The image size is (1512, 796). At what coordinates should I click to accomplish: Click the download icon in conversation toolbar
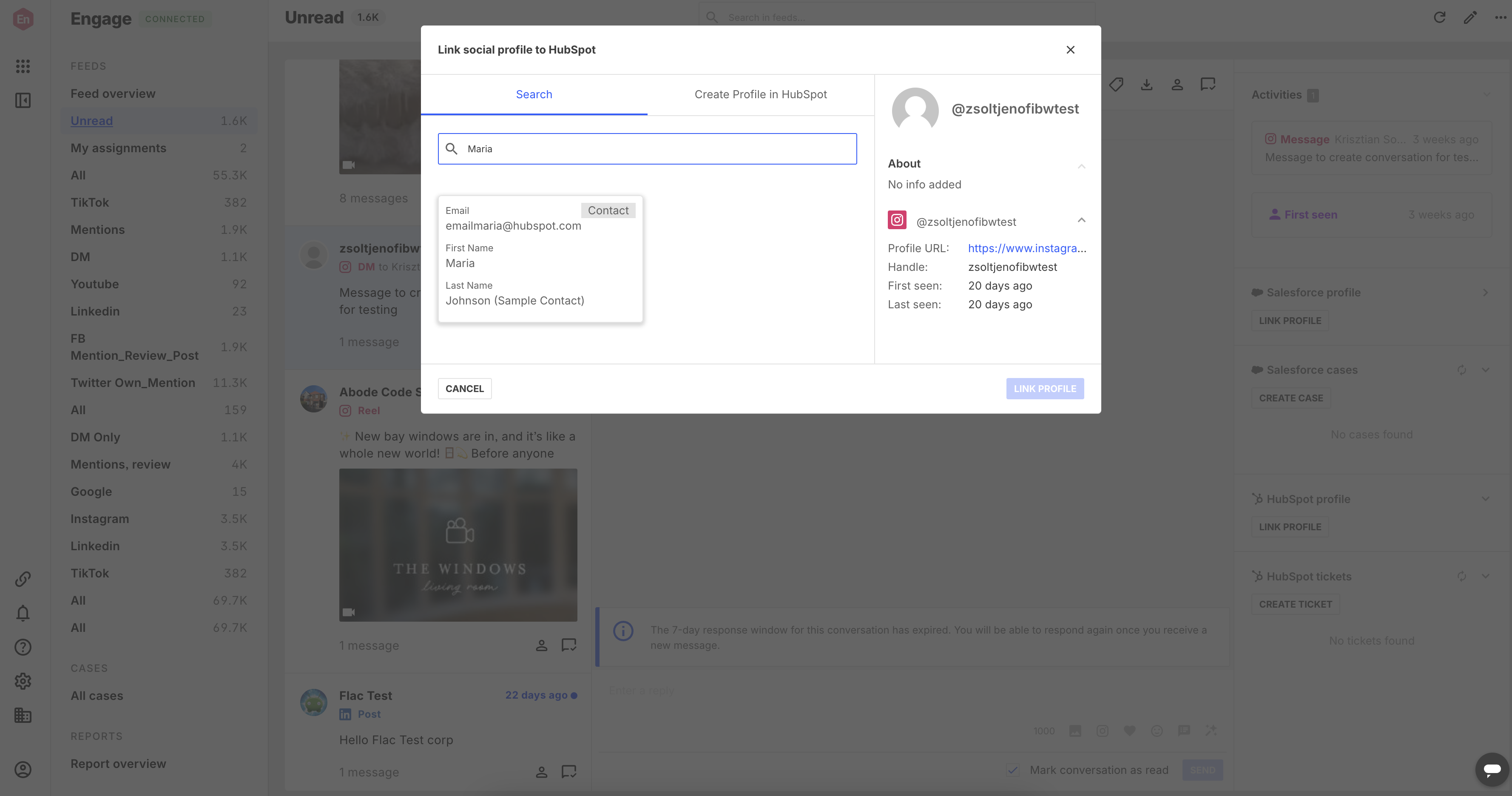[x=1146, y=85]
